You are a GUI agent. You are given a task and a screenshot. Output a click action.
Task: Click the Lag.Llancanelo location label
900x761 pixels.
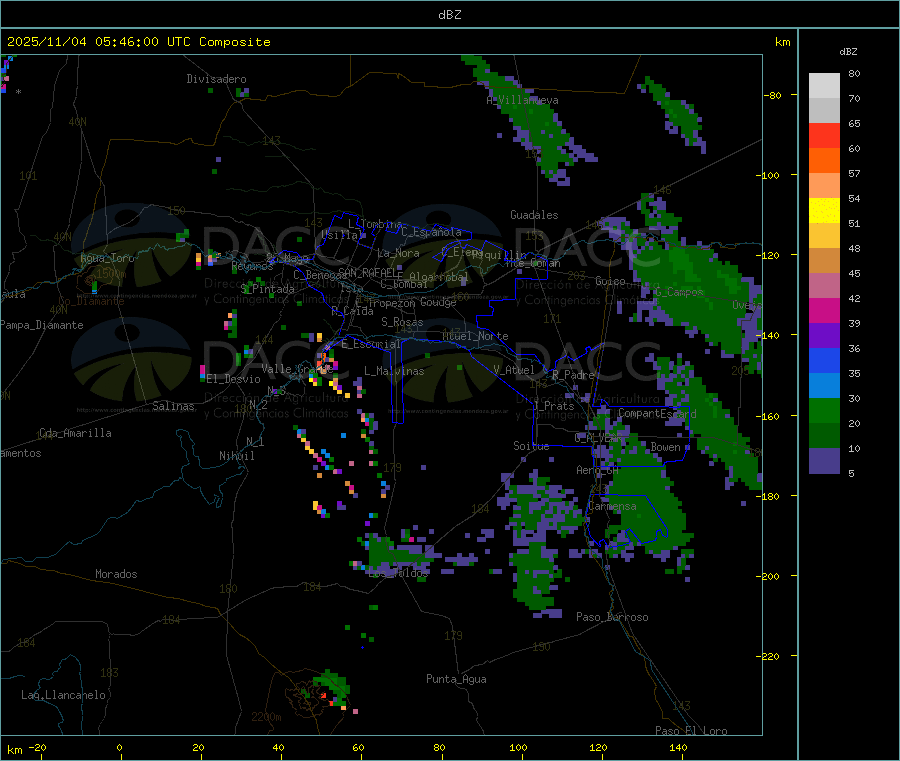click(x=63, y=696)
